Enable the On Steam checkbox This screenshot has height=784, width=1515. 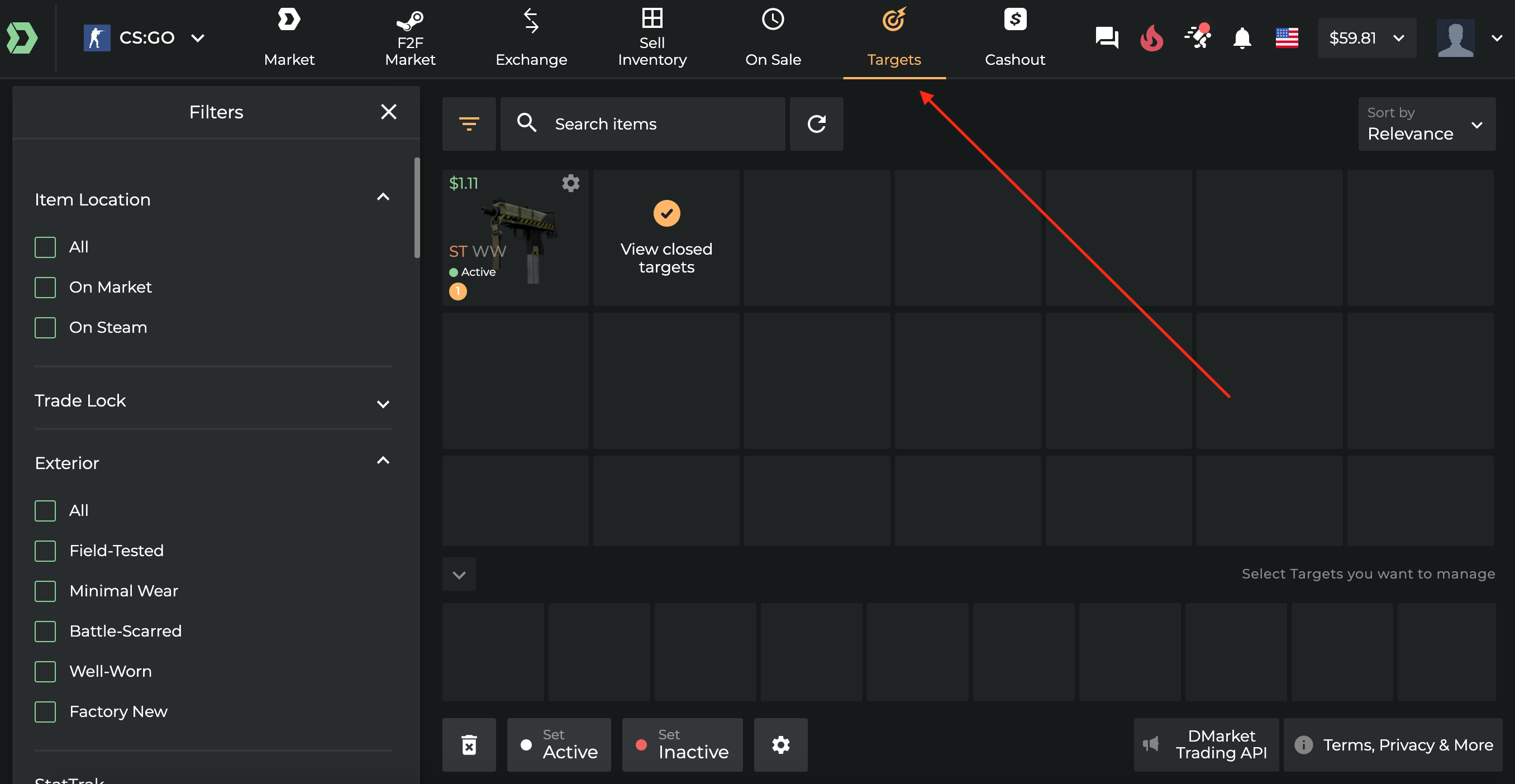[x=45, y=327]
